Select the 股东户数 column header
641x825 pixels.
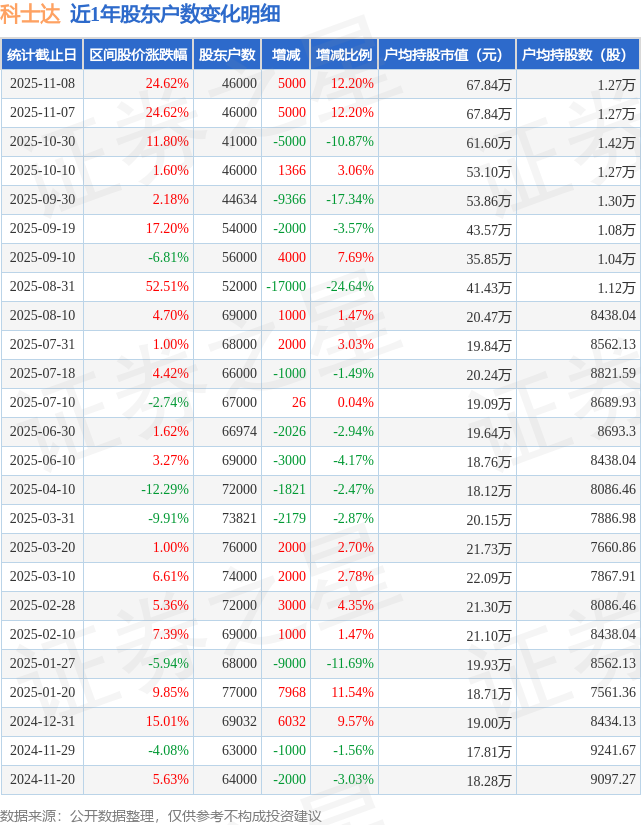click(227, 55)
